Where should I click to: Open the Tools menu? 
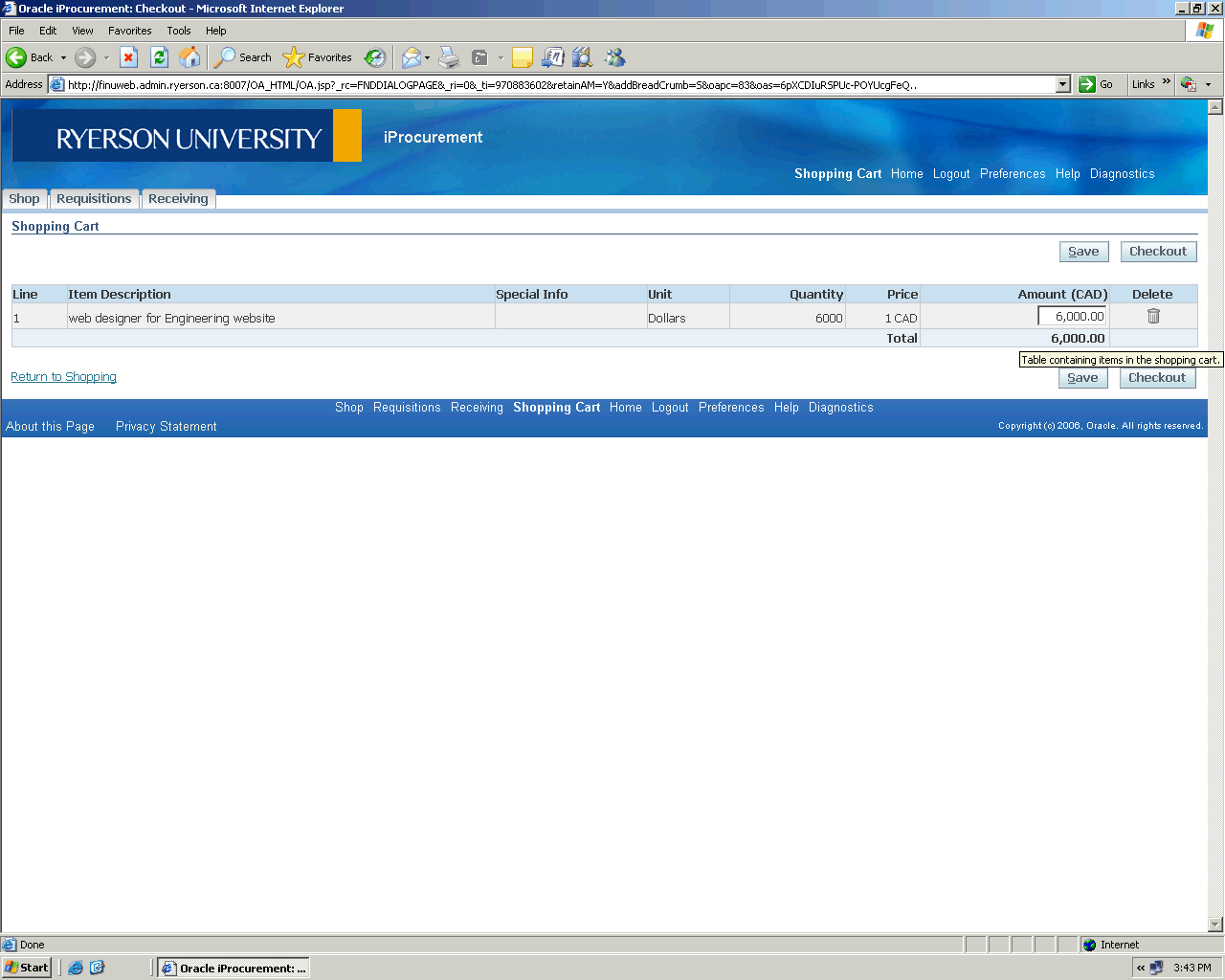pos(178,31)
